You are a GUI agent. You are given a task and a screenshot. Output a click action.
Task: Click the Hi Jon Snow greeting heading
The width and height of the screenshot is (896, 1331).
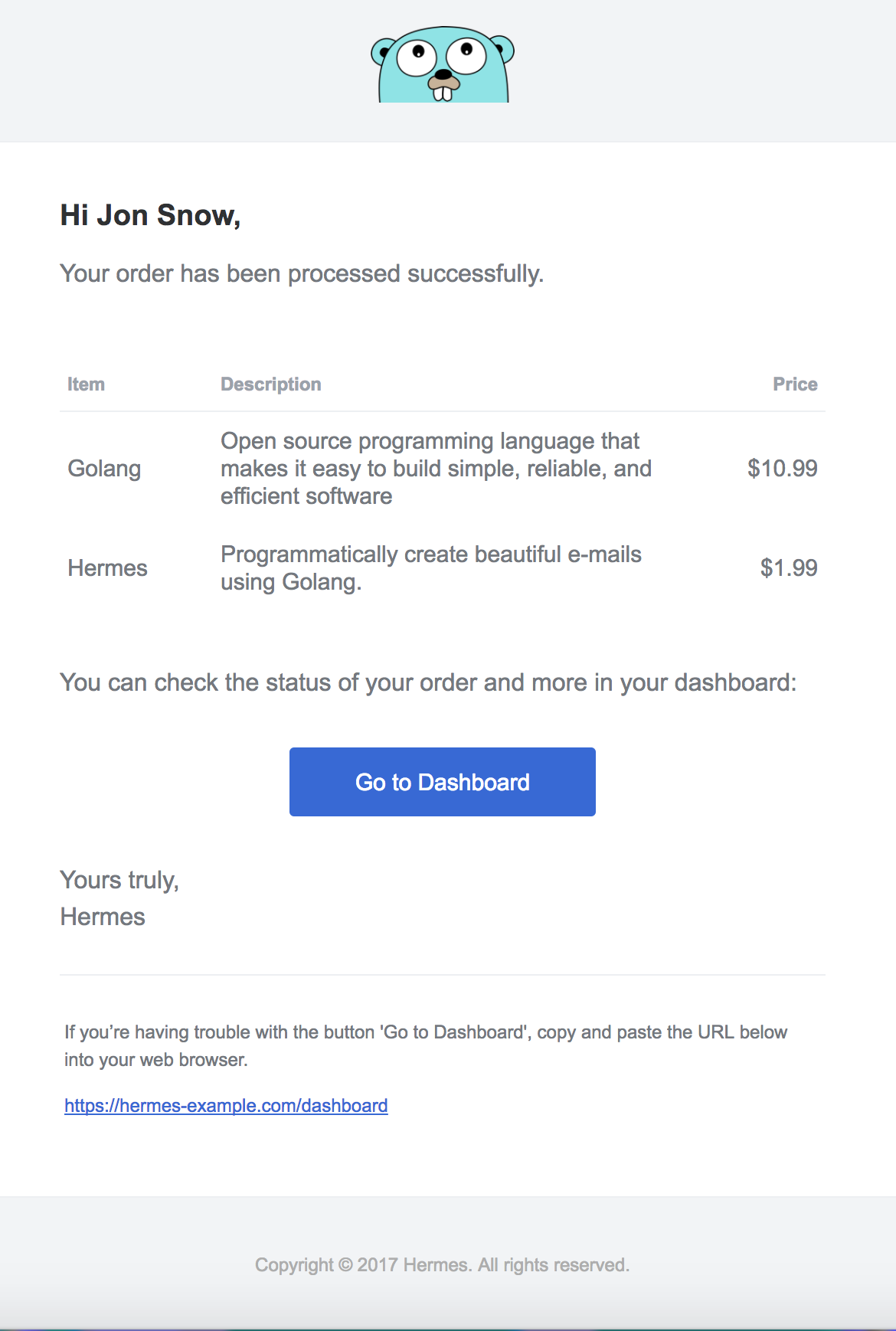150,216
